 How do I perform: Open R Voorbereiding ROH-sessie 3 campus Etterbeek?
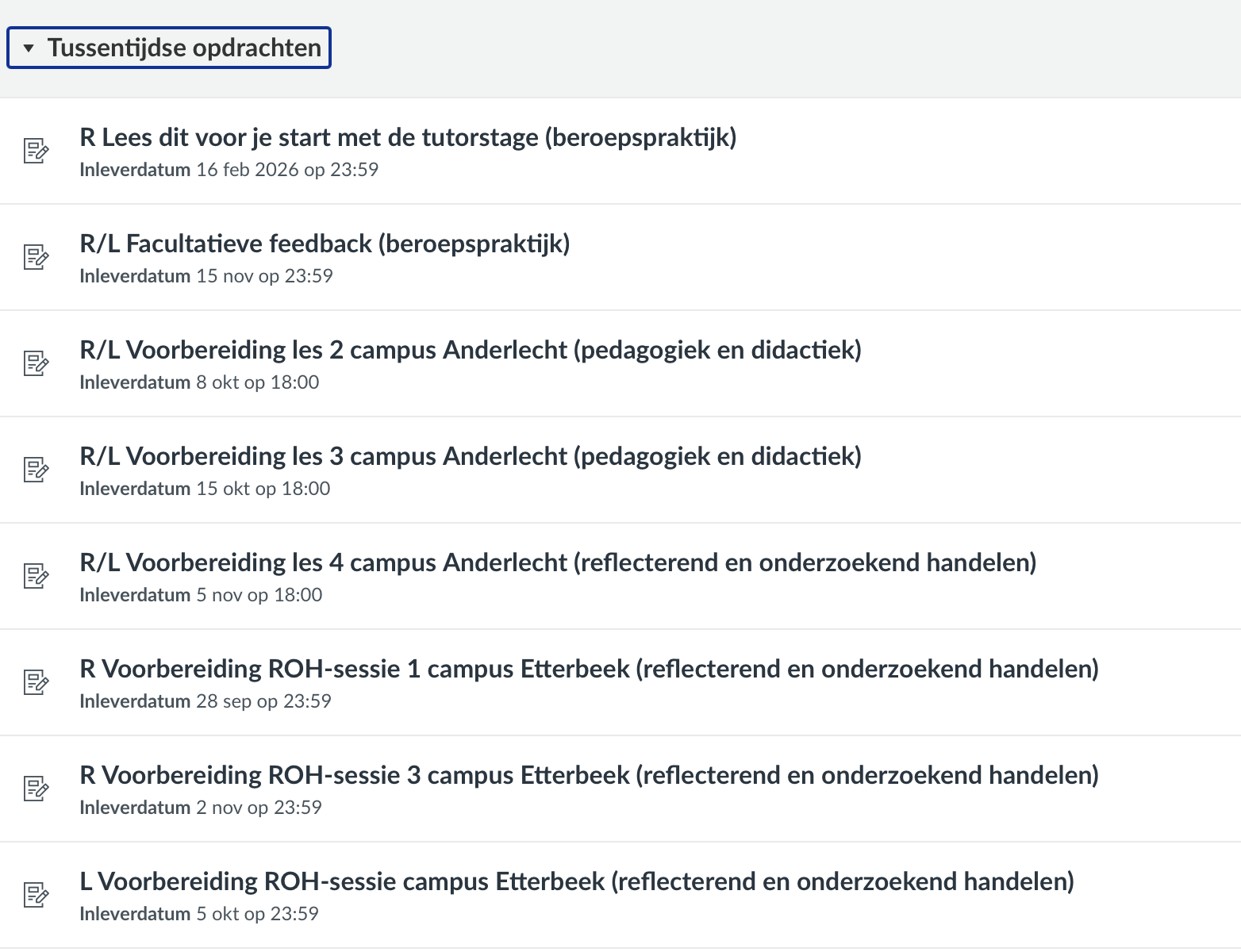pos(589,775)
